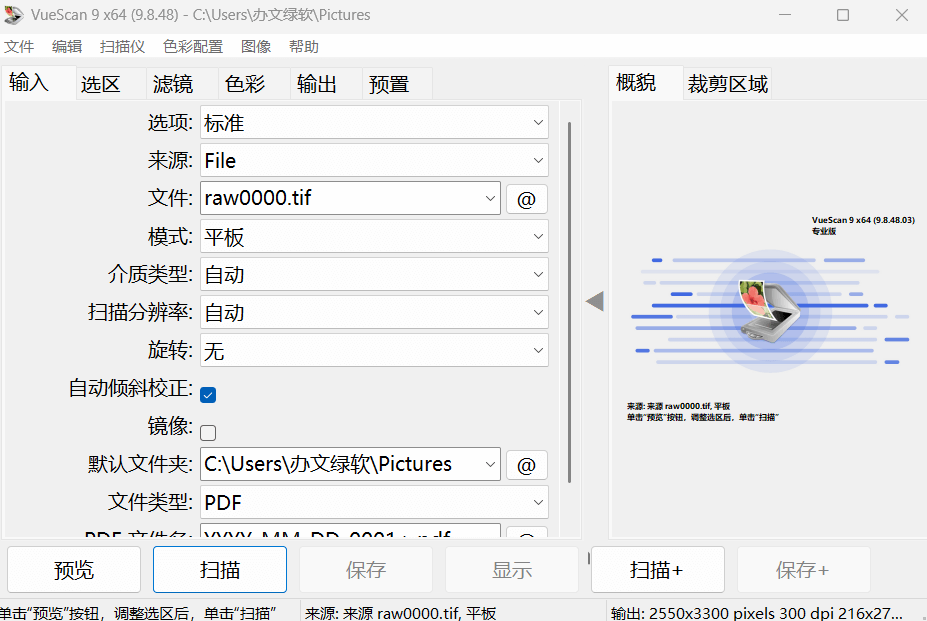Click the 预览 button
The width and height of the screenshot is (927, 621).
73,569
